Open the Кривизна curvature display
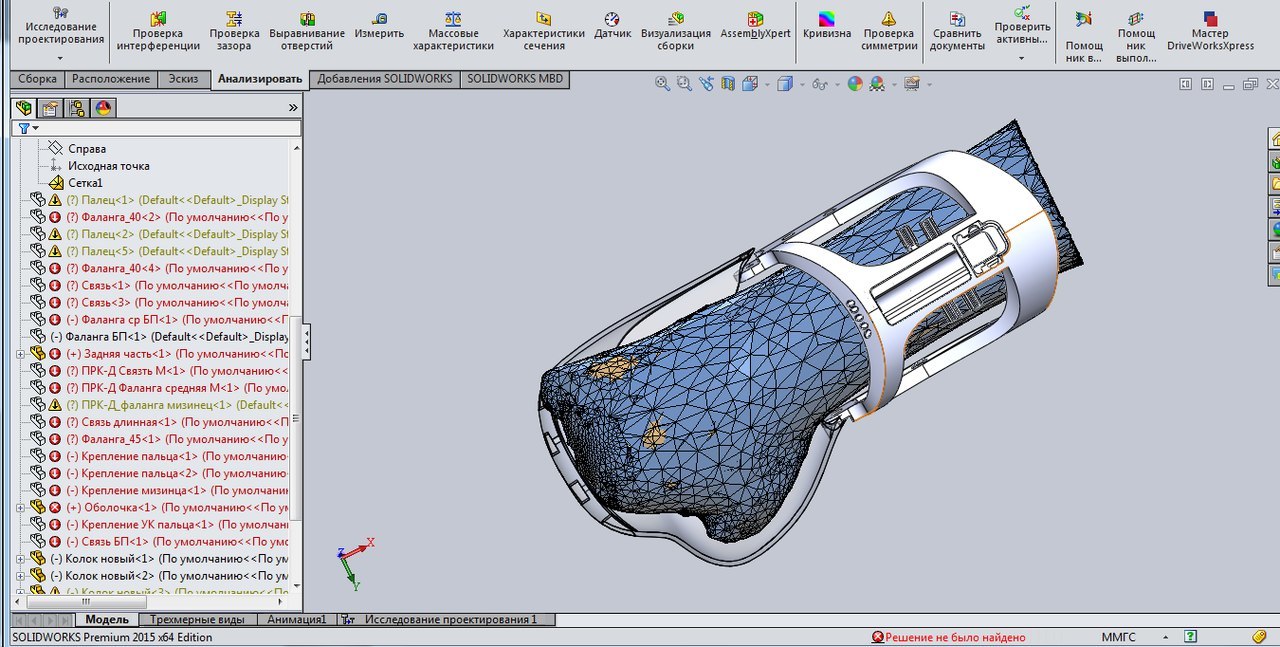Screen dimensions: 1280x647 [826, 30]
